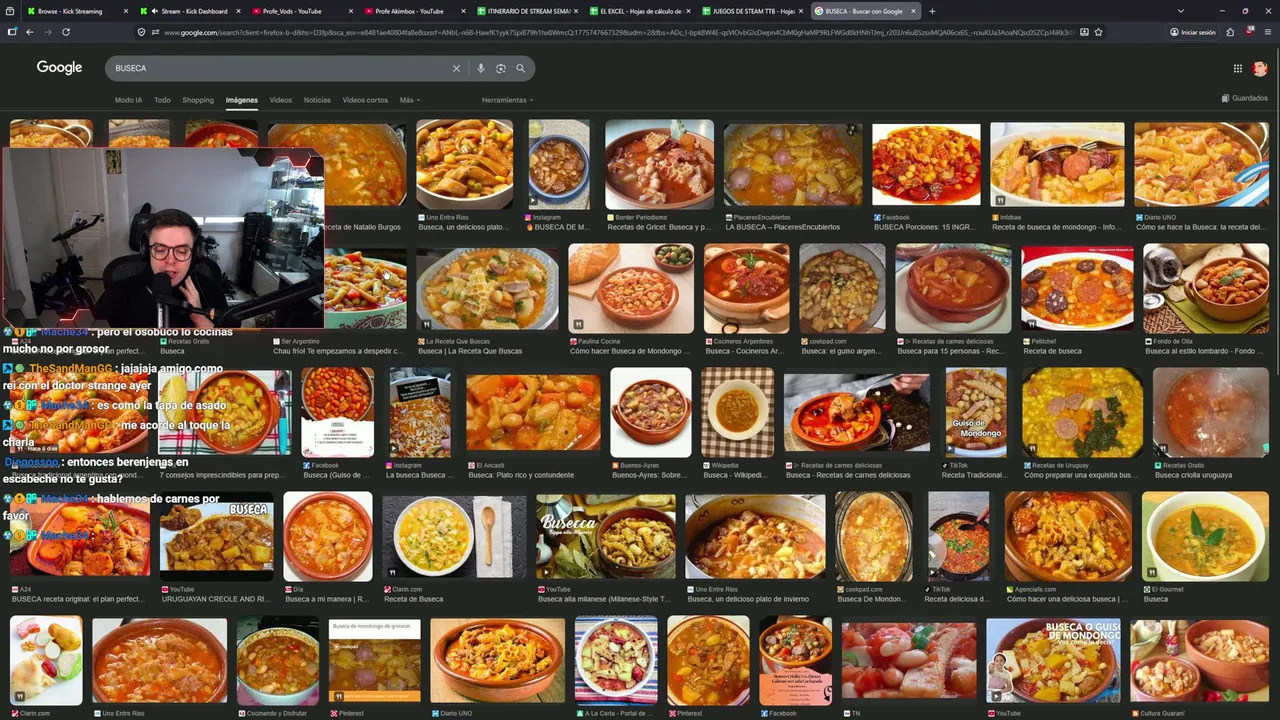Switch to Profe_Vods - YouTube tab
Viewport: 1280px width, 720px height.
(x=300, y=11)
